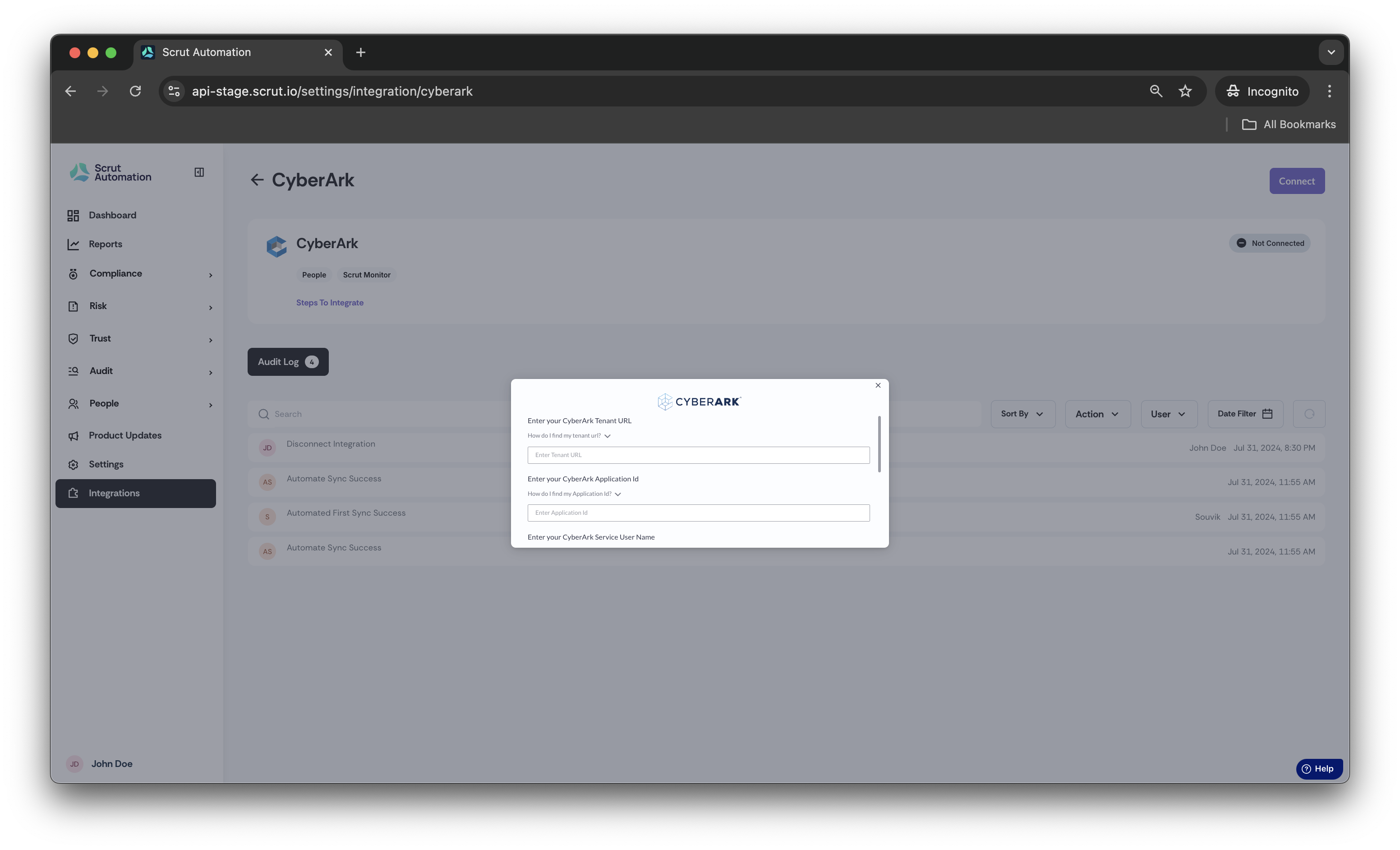Select the Audit Log tab

[287, 362]
